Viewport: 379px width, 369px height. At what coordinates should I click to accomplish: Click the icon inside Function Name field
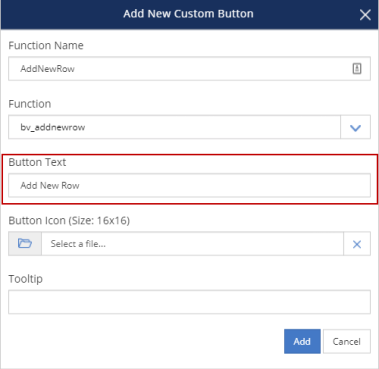(357, 69)
